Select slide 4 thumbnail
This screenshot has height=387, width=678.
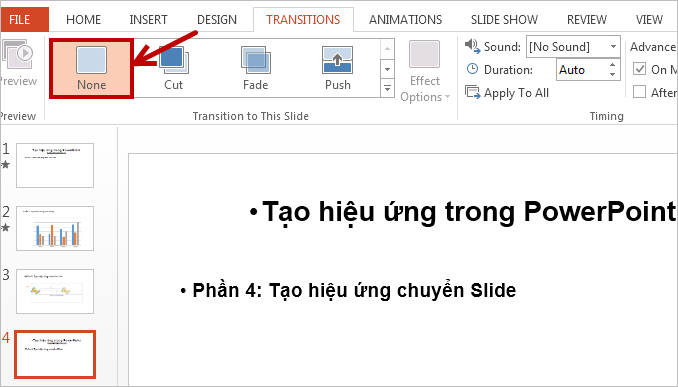(55, 354)
